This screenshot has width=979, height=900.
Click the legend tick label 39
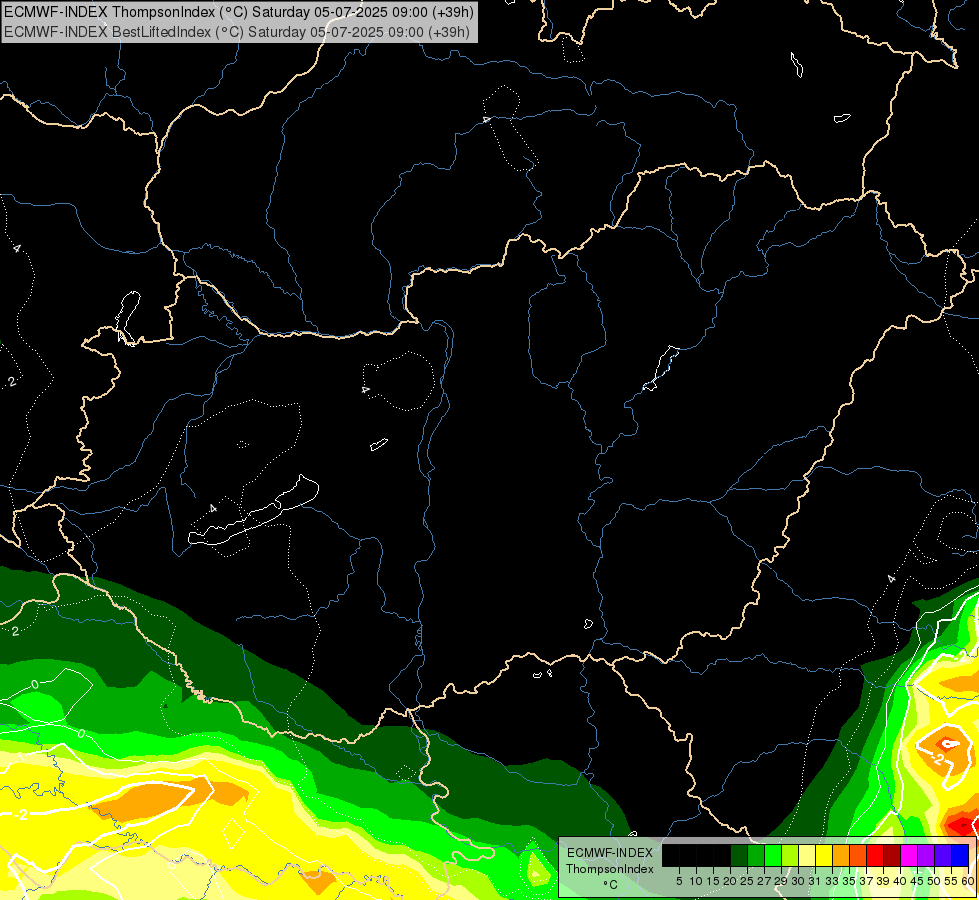click(x=883, y=881)
